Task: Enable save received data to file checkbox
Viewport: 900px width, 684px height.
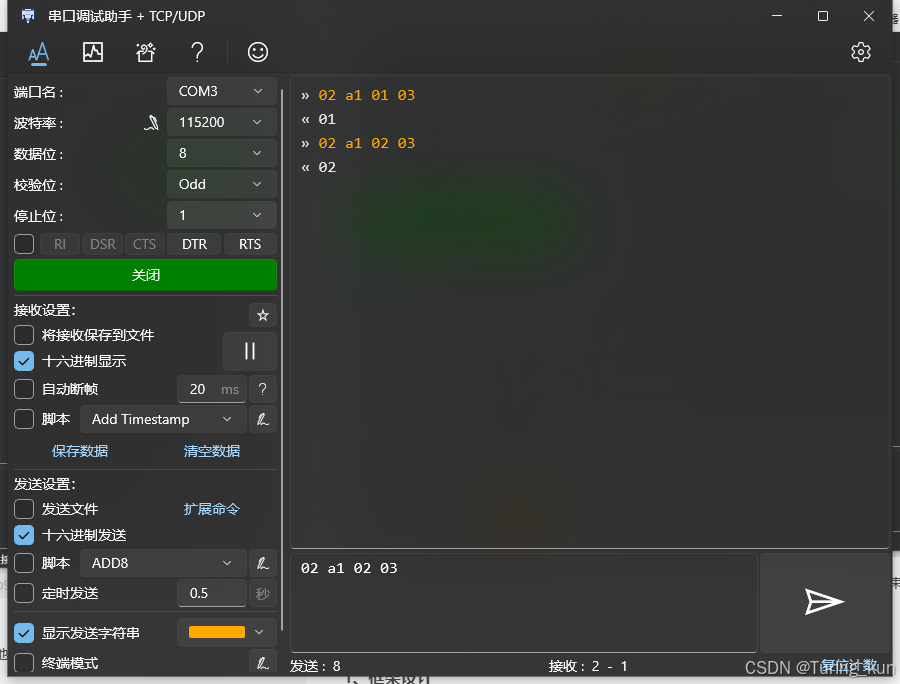Action: tap(24, 335)
